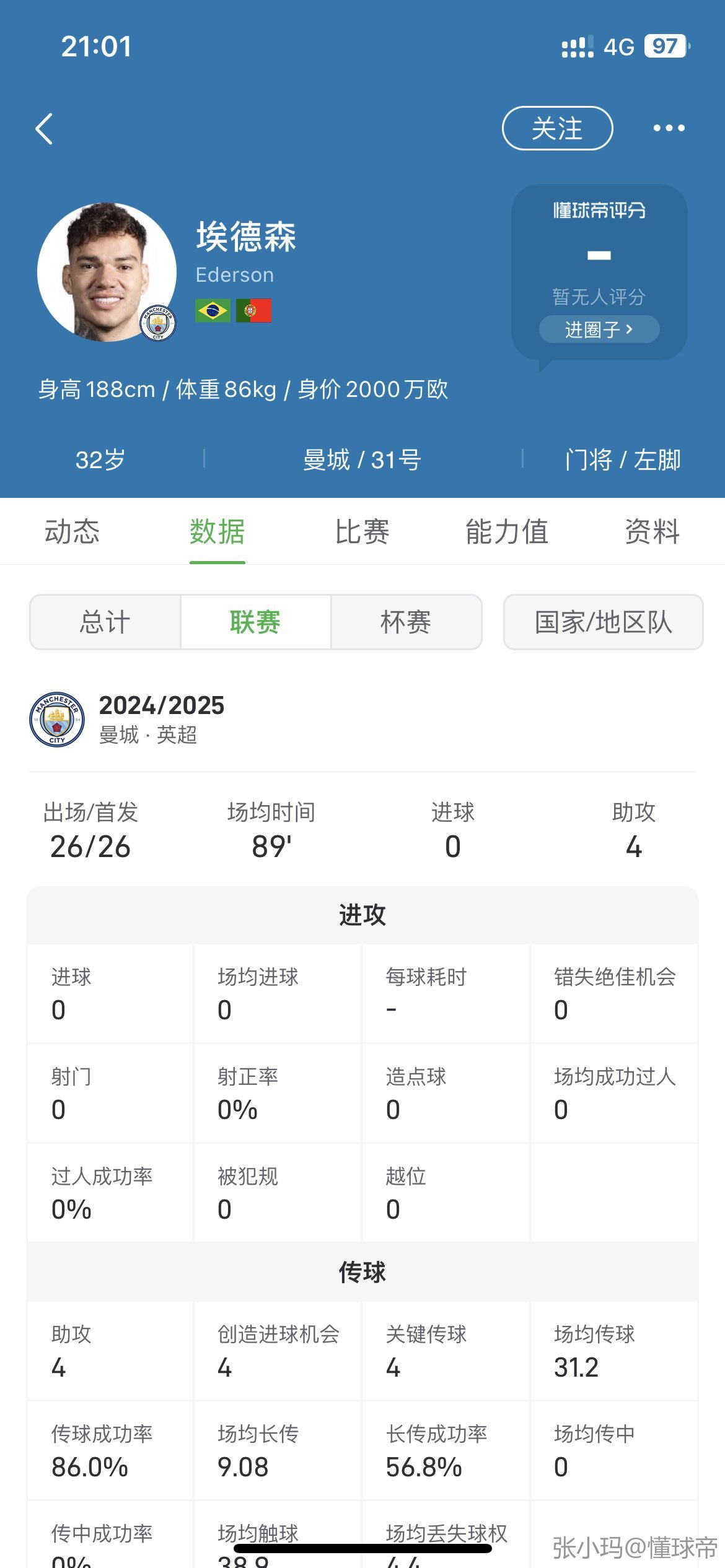Switch to the 比赛 tab

click(362, 532)
